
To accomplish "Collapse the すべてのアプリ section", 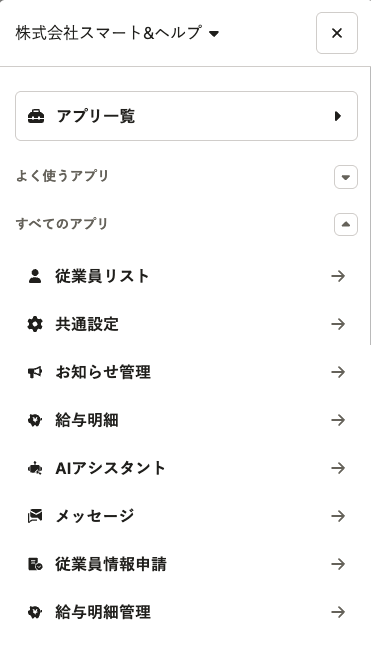I will tap(346, 225).
